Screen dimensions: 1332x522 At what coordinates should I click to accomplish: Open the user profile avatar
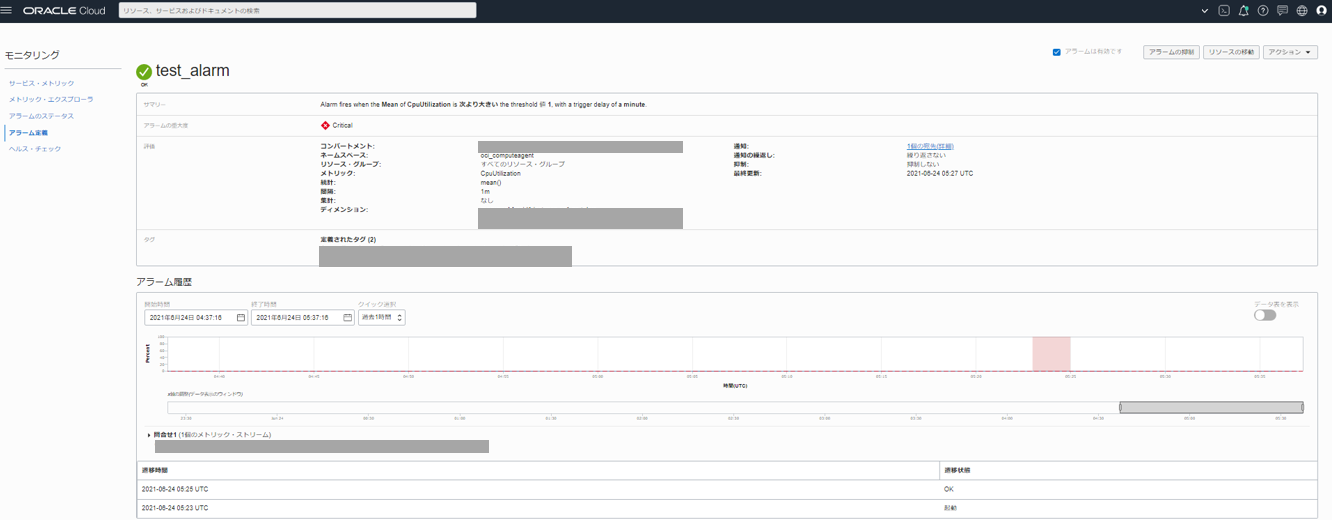1322,11
